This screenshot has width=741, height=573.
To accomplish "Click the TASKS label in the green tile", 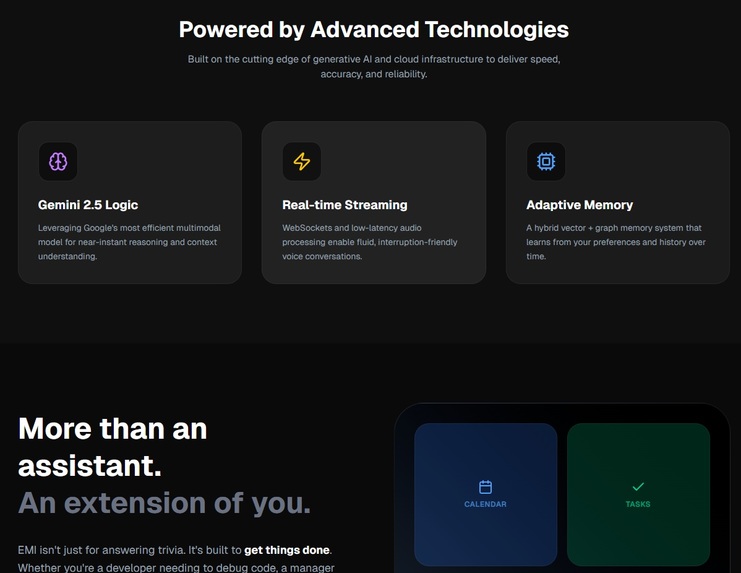I will (638, 504).
